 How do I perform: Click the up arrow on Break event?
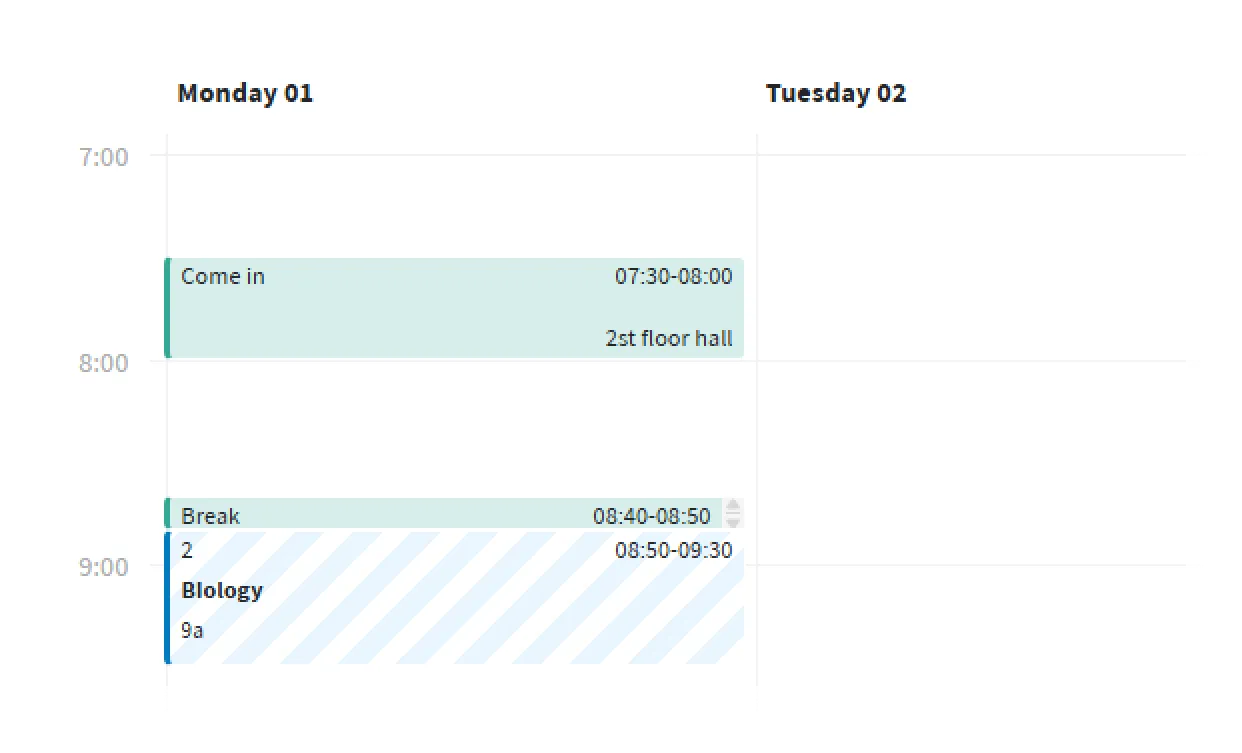[733, 506]
